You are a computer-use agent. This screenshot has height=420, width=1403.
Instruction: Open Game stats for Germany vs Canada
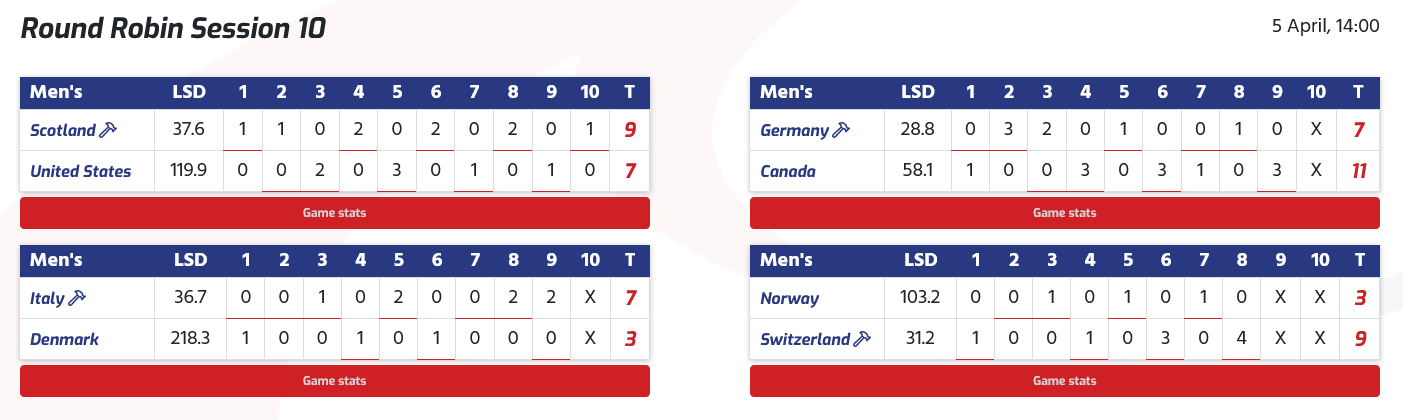tap(1064, 213)
